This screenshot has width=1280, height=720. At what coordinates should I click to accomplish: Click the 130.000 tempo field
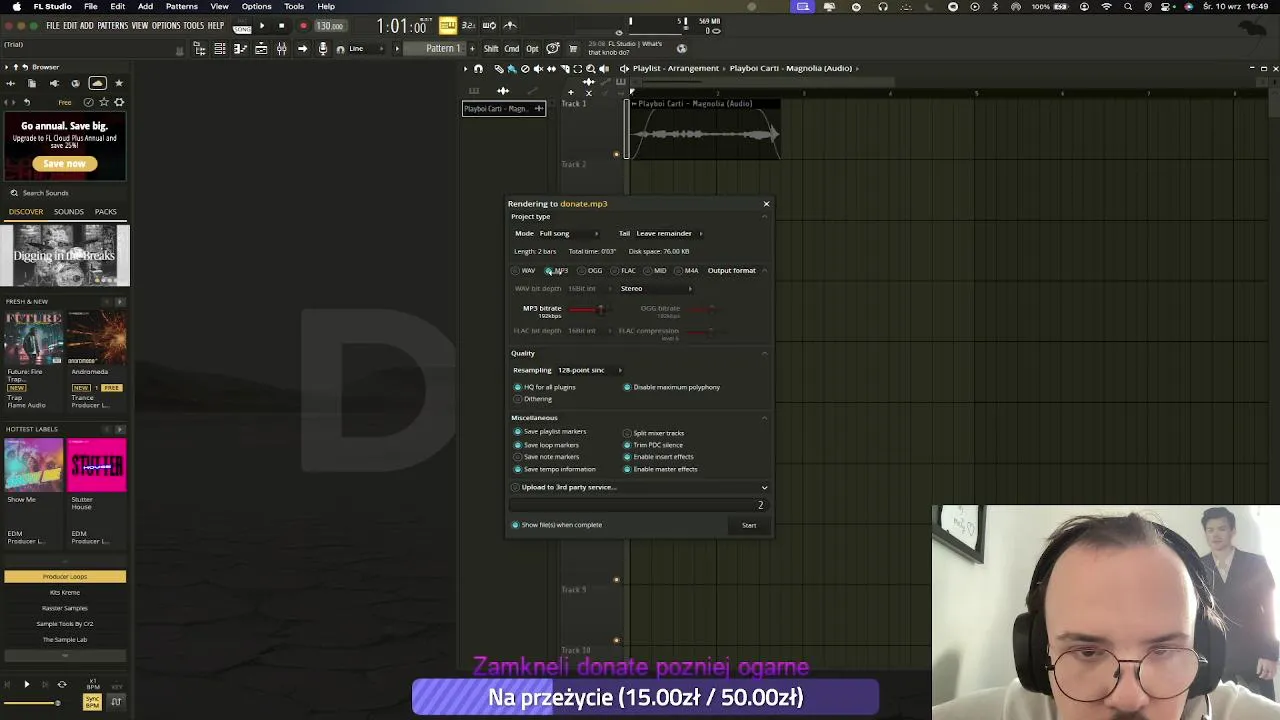tap(330, 26)
